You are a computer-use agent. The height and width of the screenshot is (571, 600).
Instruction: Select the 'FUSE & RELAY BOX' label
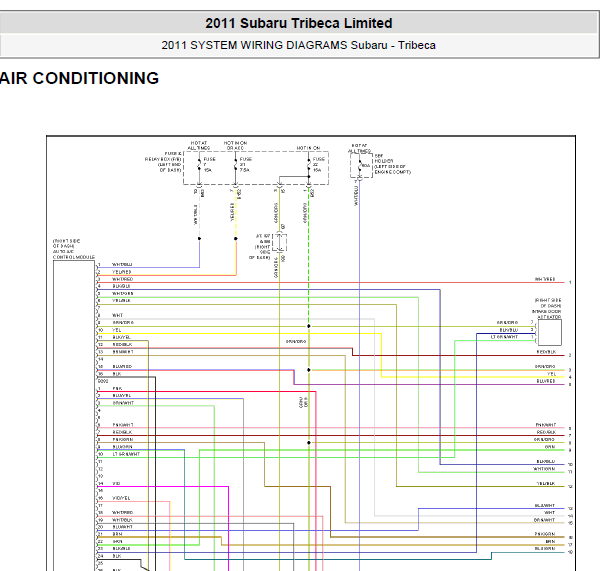[163, 162]
